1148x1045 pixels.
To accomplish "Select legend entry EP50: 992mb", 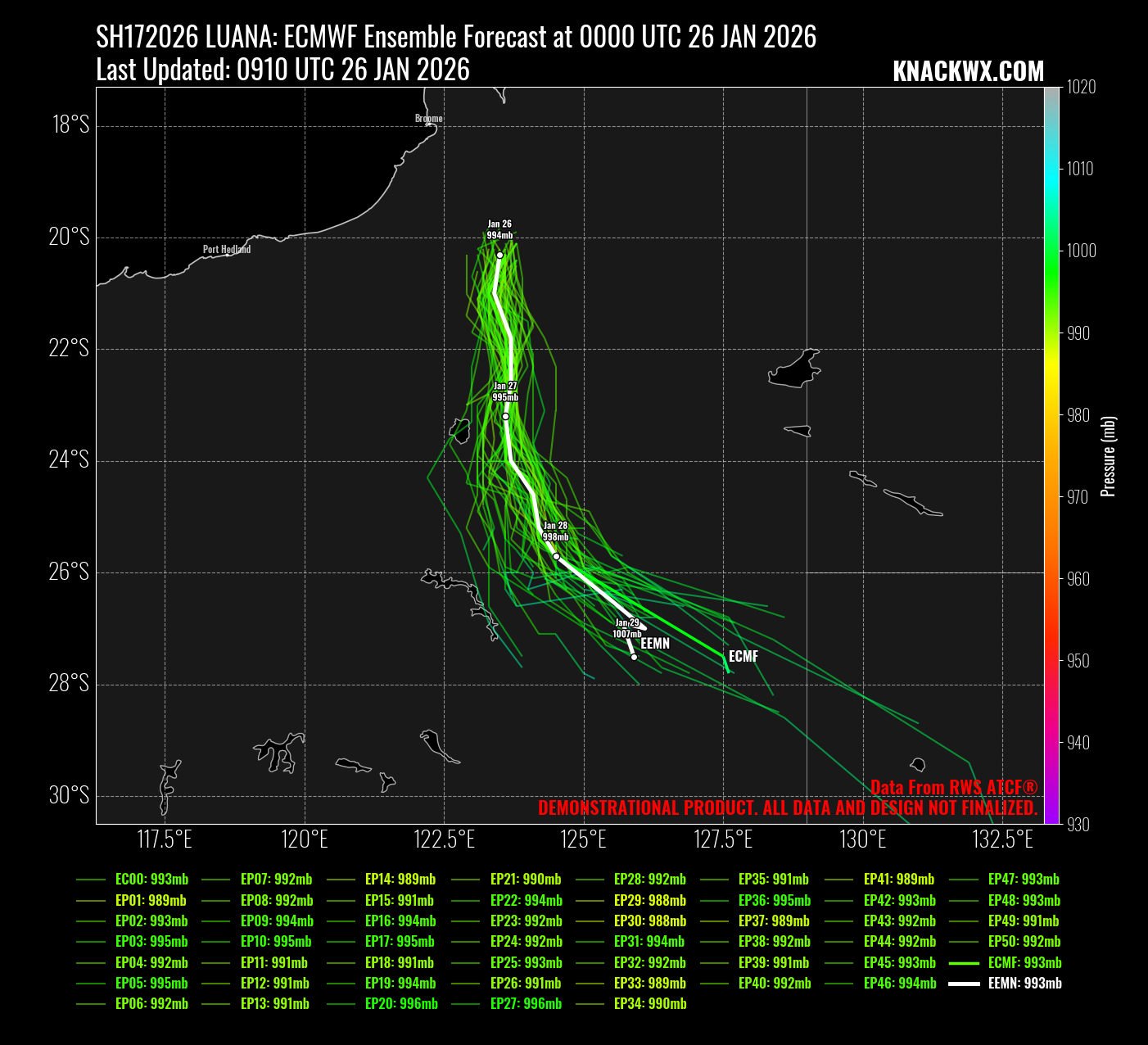I will 1024,942.
